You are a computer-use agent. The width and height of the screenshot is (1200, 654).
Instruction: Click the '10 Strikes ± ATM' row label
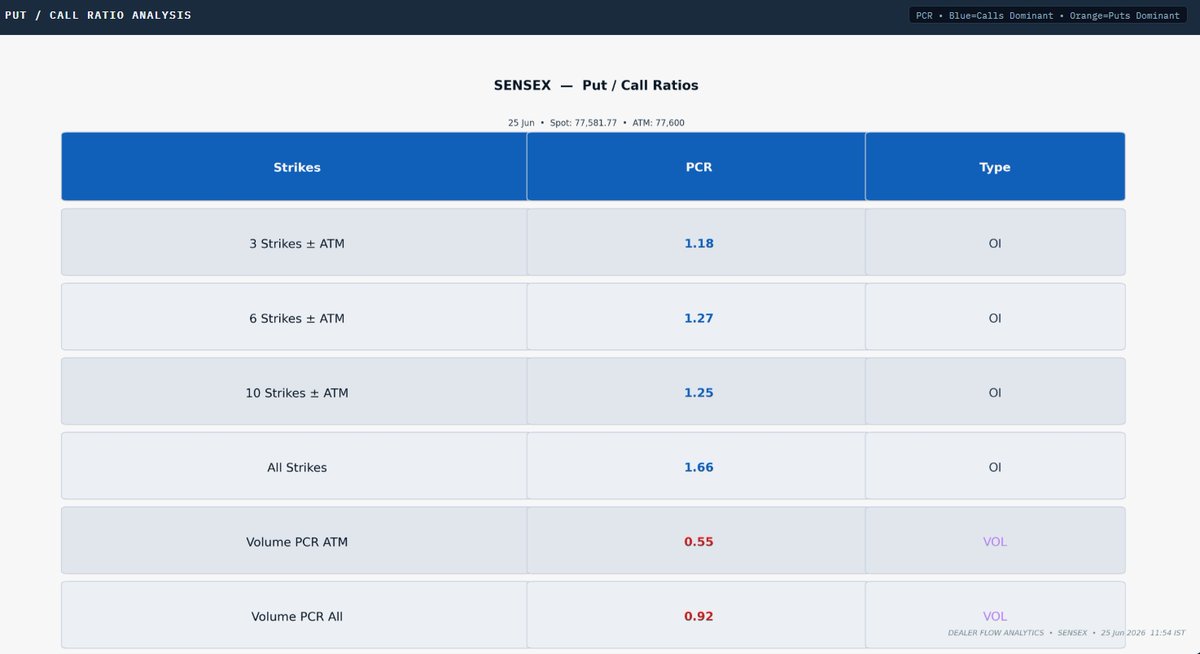coord(297,393)
